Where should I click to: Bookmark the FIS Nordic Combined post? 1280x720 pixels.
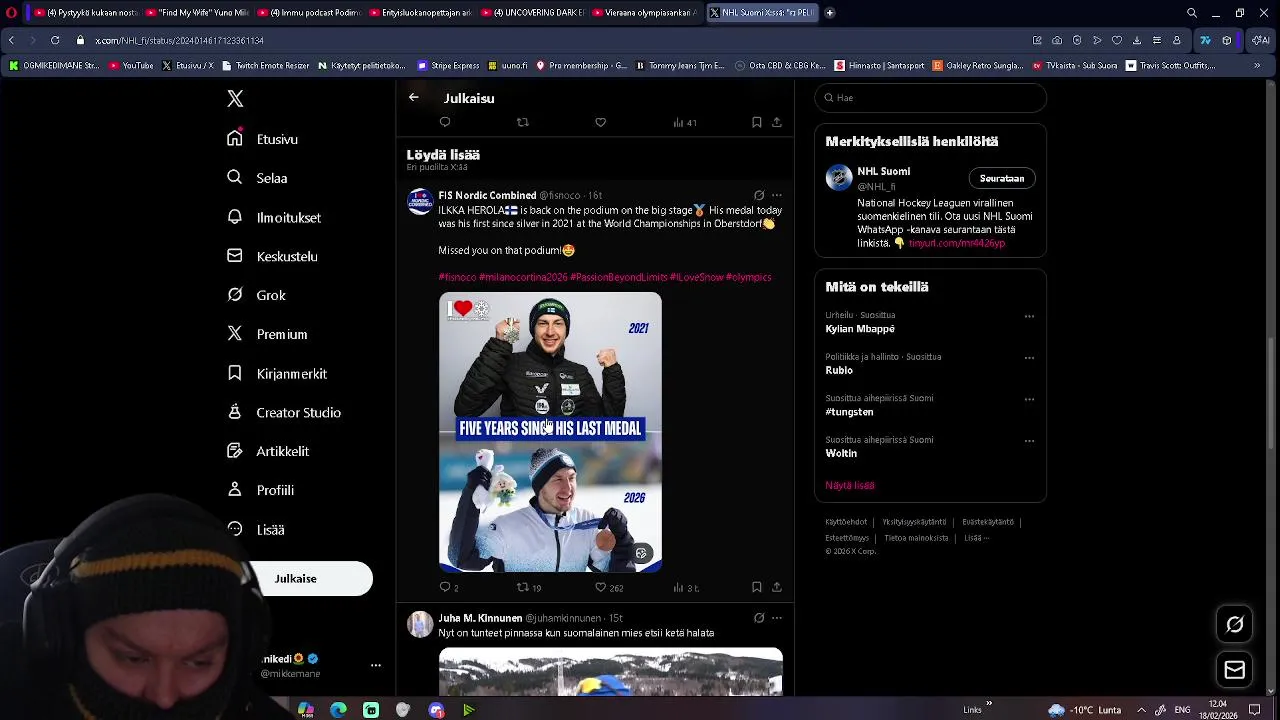757,588
